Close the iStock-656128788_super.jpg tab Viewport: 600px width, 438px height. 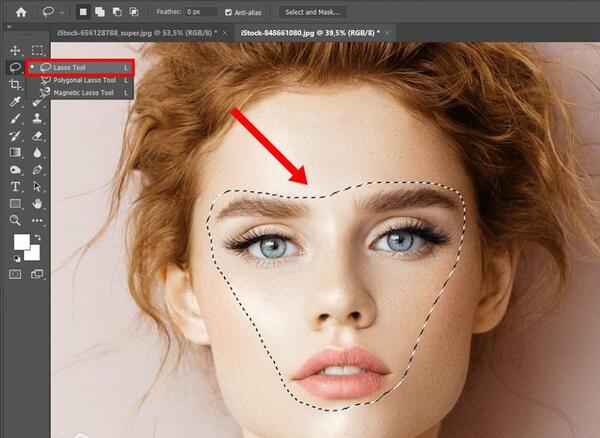point(225,33)
